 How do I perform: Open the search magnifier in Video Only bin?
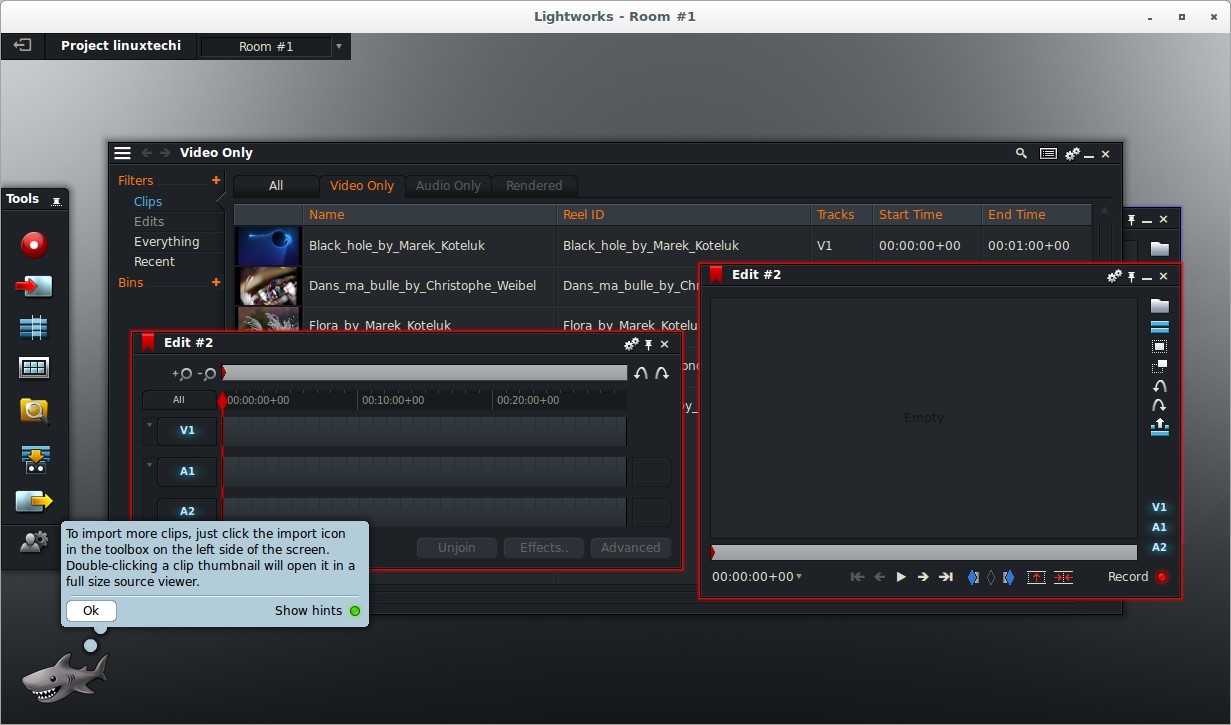coord(1021,153)
